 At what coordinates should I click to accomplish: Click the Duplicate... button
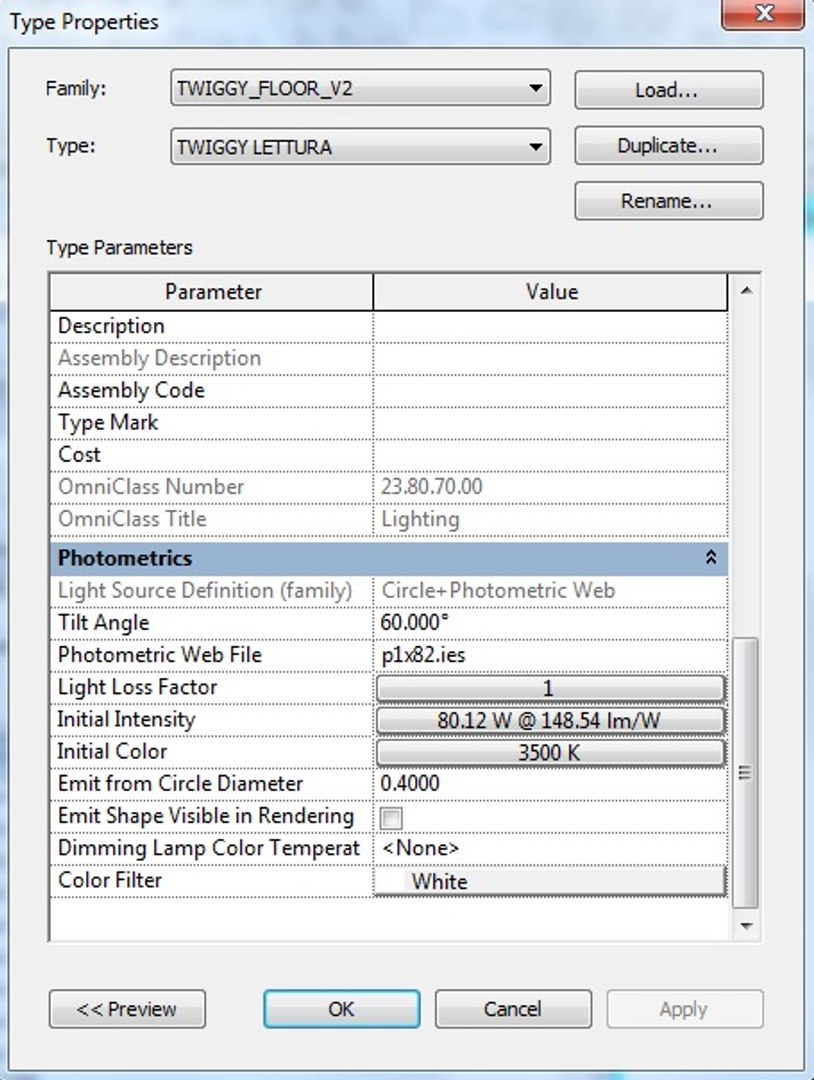(669, 145)
